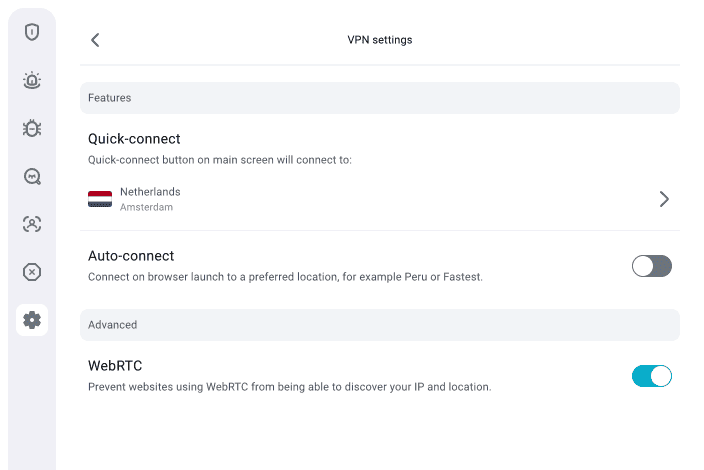This screenshot has width=704, height=470.
Task: Click the Features section header
Action: (110, 98)
